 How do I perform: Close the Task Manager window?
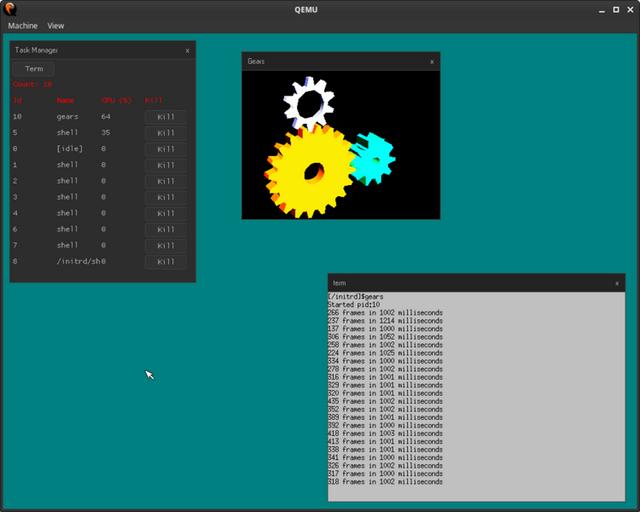(187, 50)
